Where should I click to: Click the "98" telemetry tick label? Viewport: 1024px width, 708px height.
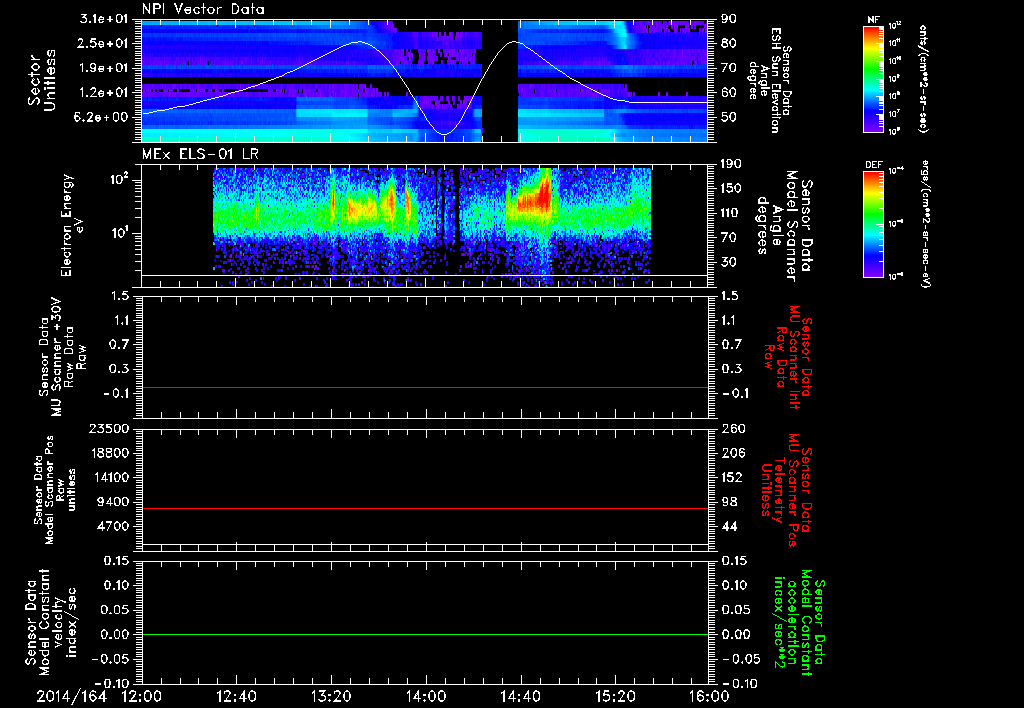pos(729,502)
